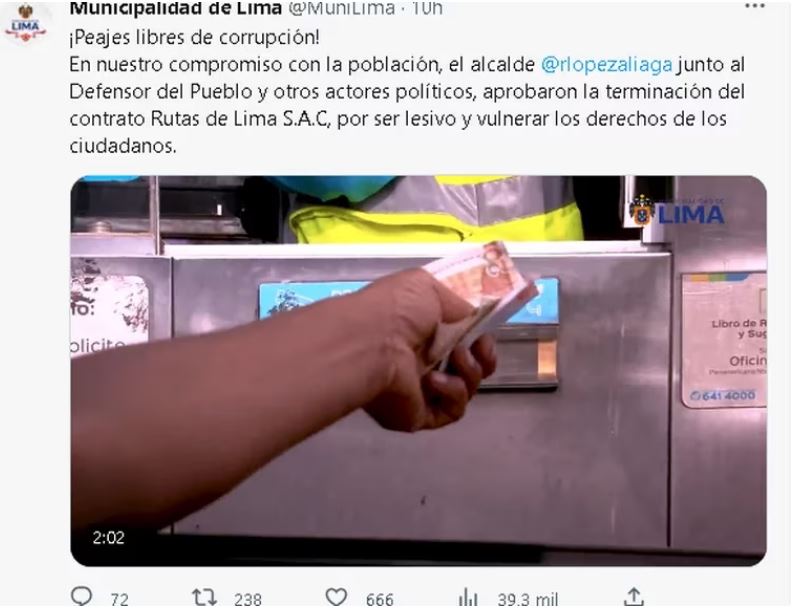Click the Lima logo watermark in video
The width and height of the screenshot is (797, 616).
[x=677, y=211]
